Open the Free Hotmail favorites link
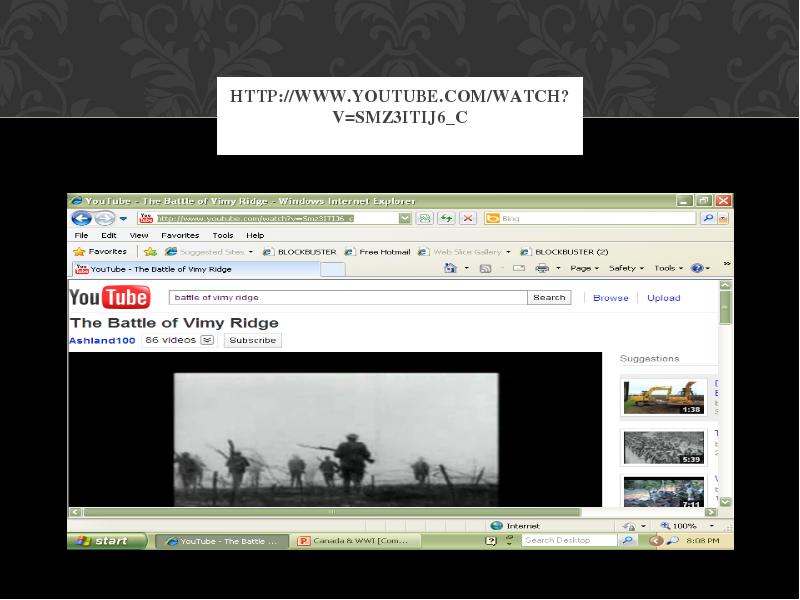This screenshot has width=800, height=600. [x=378, y=252]
